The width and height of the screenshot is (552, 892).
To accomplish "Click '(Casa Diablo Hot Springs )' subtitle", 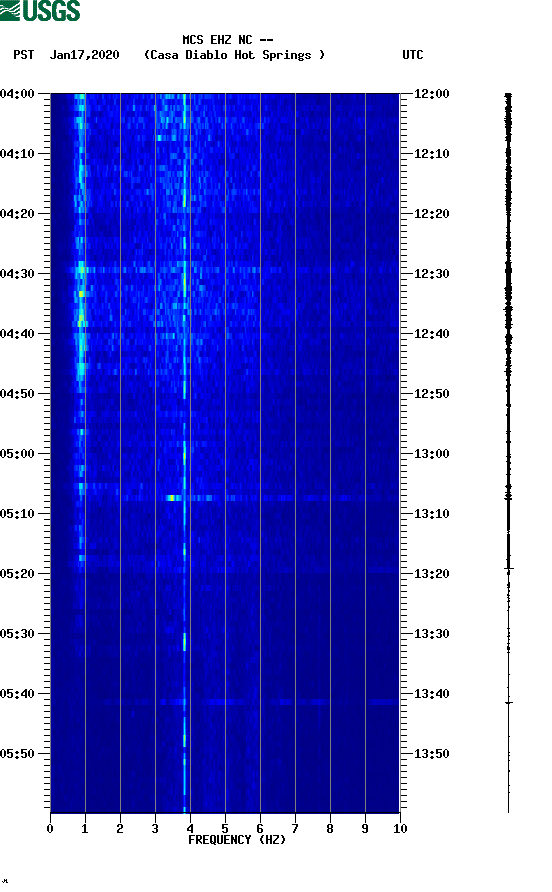I will point(234,55).
